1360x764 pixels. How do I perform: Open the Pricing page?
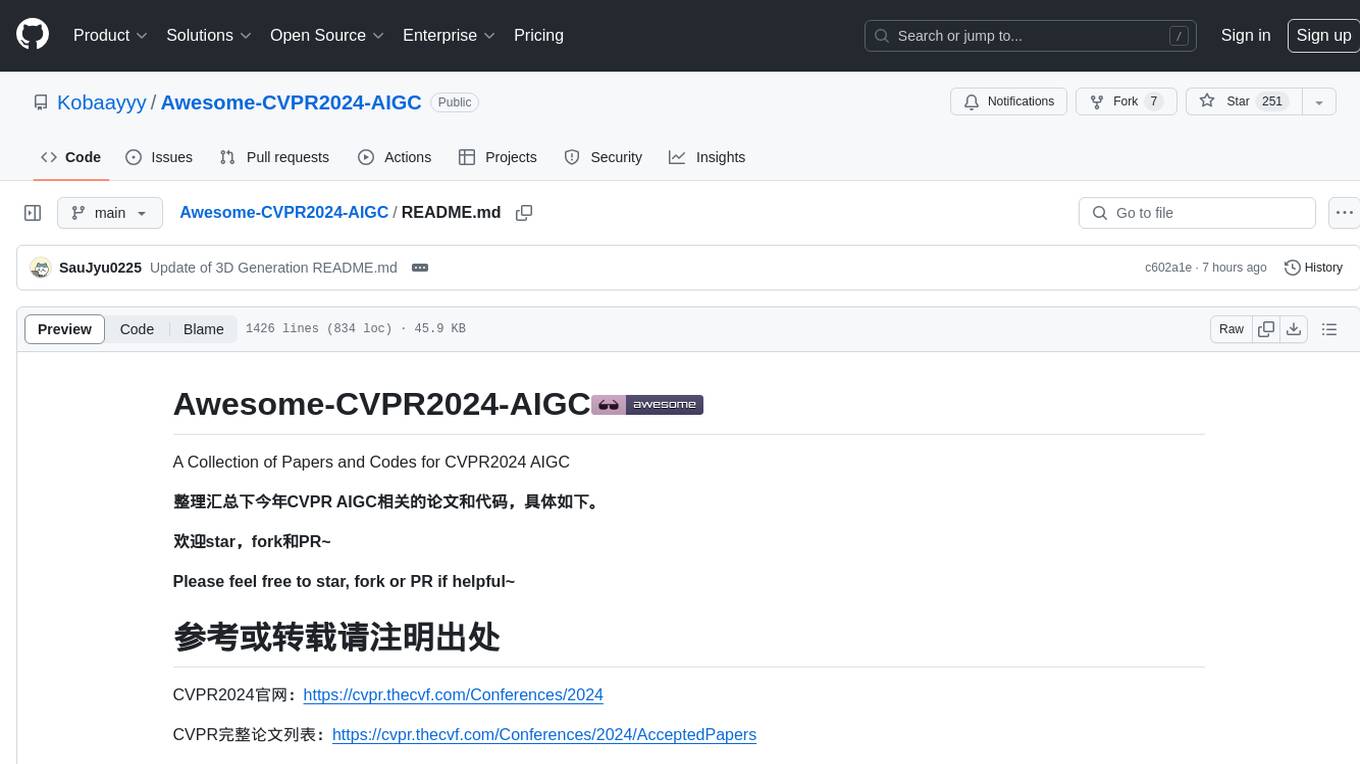pos(539,35)
